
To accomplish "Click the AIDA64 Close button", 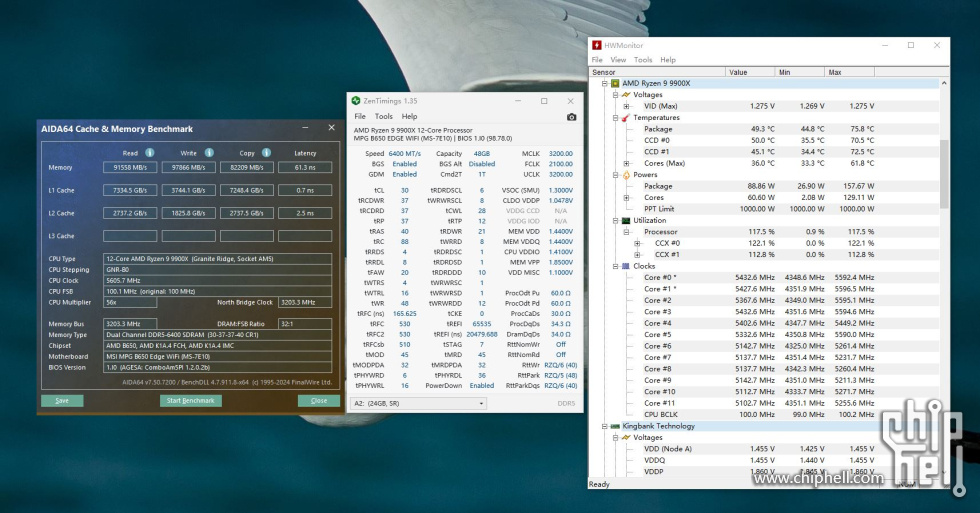I will [x=319, y=401].
